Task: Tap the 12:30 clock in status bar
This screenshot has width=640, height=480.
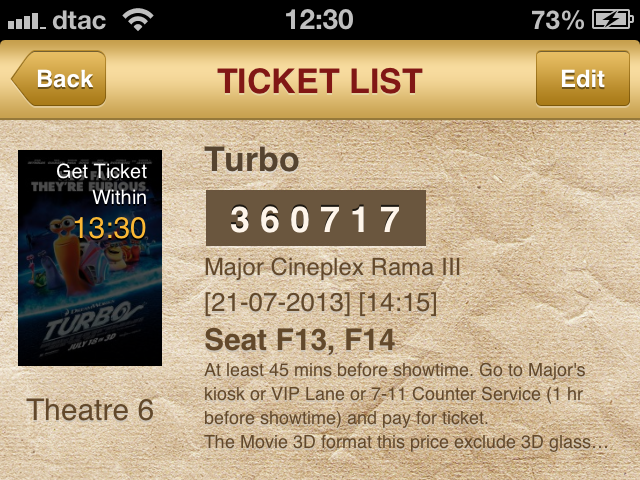Action: 319,19
